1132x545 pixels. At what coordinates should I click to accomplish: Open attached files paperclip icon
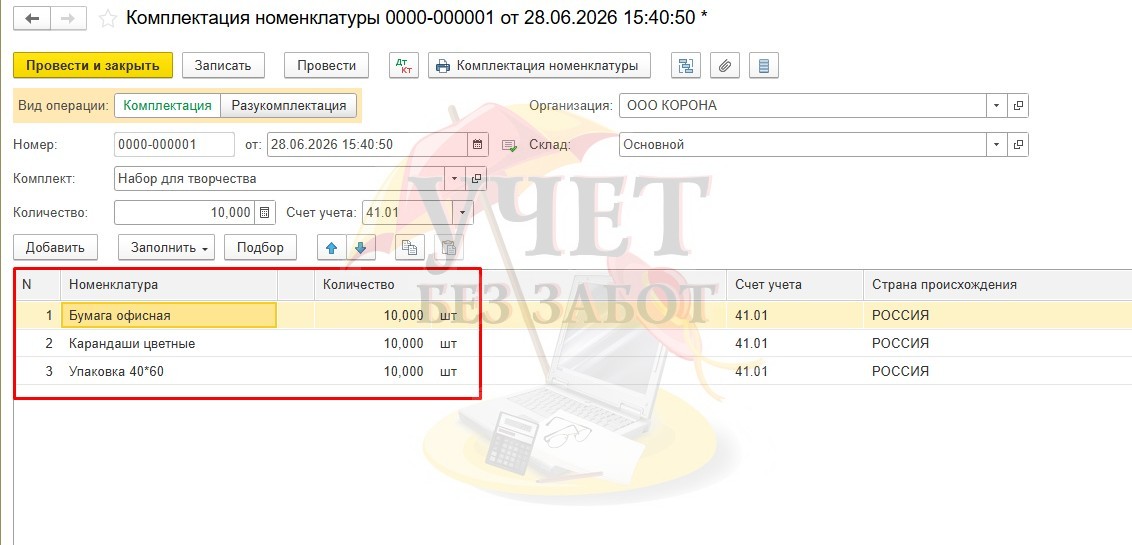pyautogui.click(x=725, y=66)
